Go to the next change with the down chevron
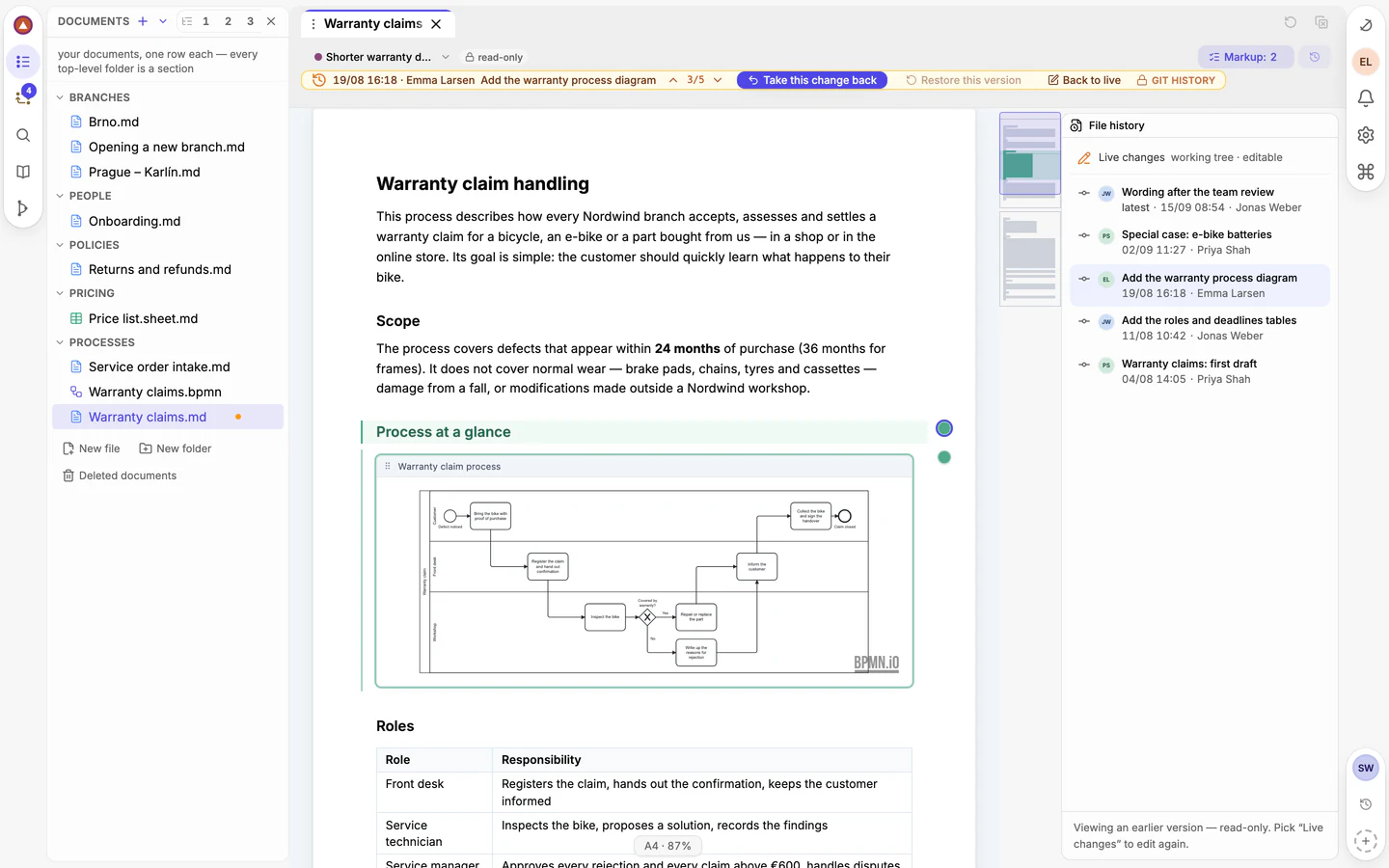This screenshot has width=1389, height=868. [x=718, y=80]
